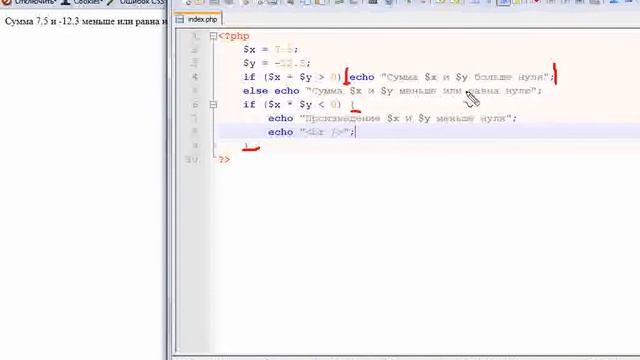This screenshot has width=640, height=360.
Task: Click the "if ($x * $y < 0)" condition
Action: point(292,105)
